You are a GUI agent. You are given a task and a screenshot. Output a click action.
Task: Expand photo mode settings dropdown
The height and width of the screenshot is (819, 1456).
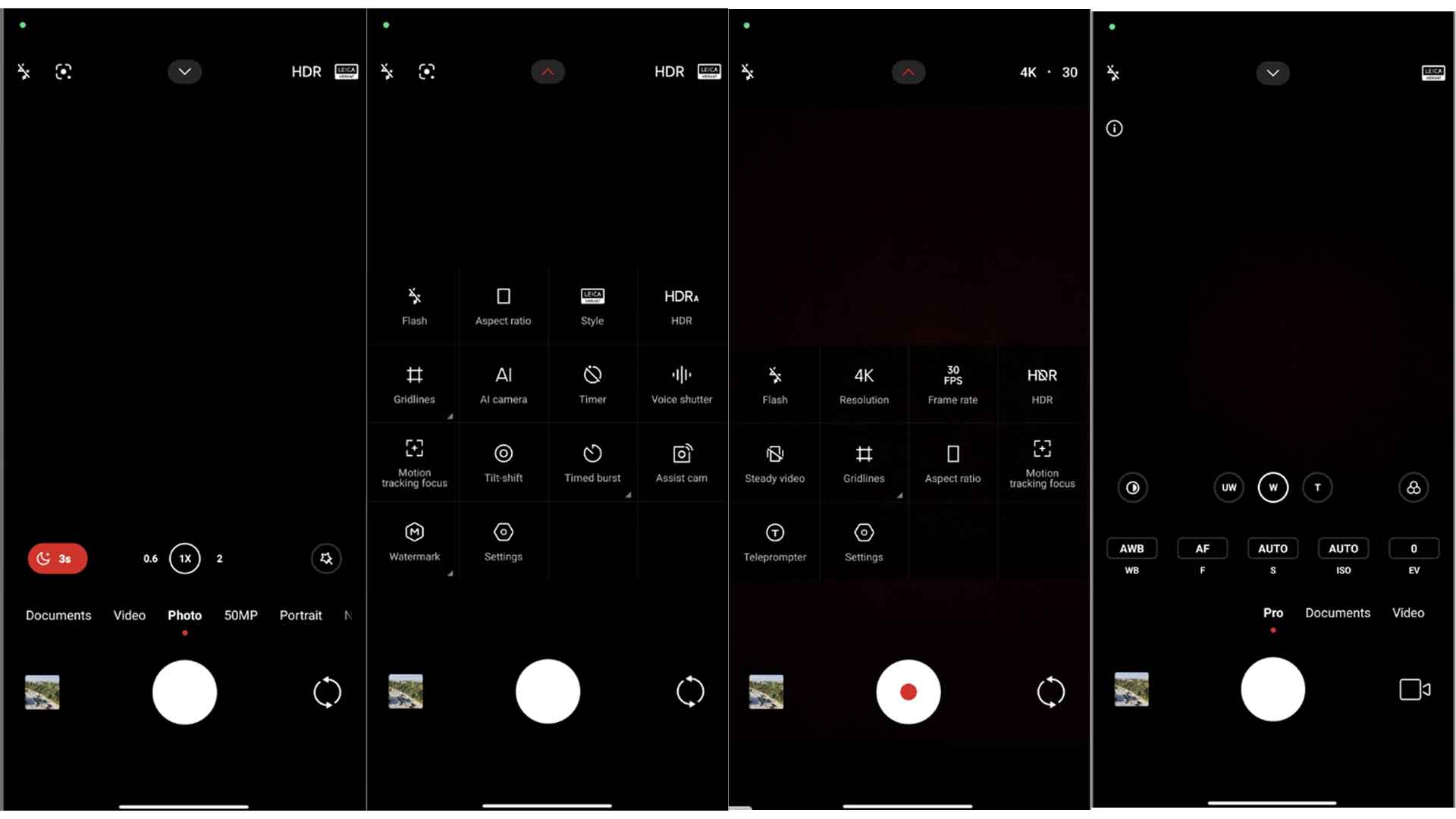coord(185,71)
